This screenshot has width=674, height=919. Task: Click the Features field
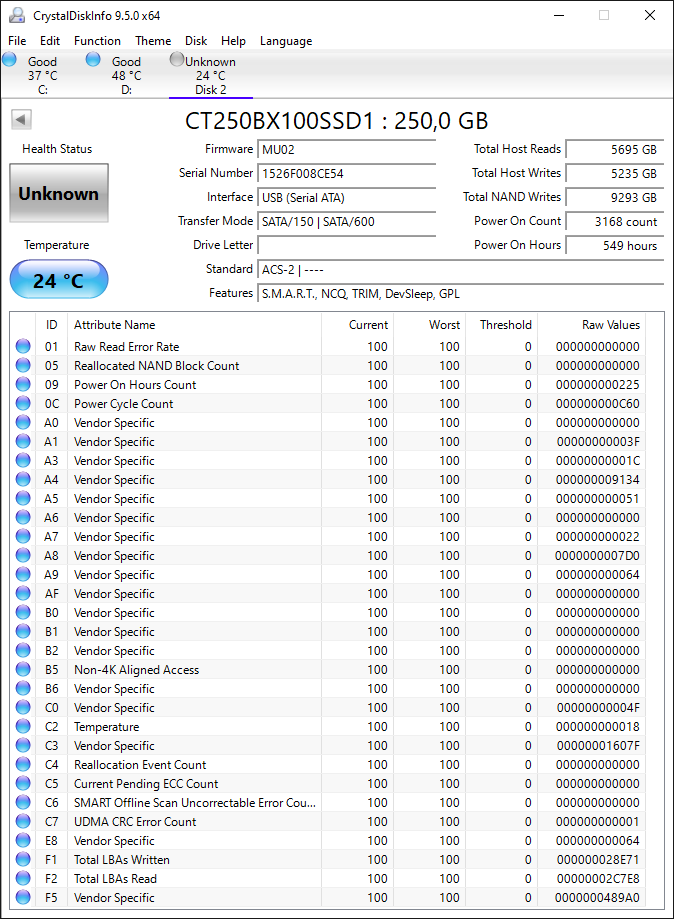461,294
